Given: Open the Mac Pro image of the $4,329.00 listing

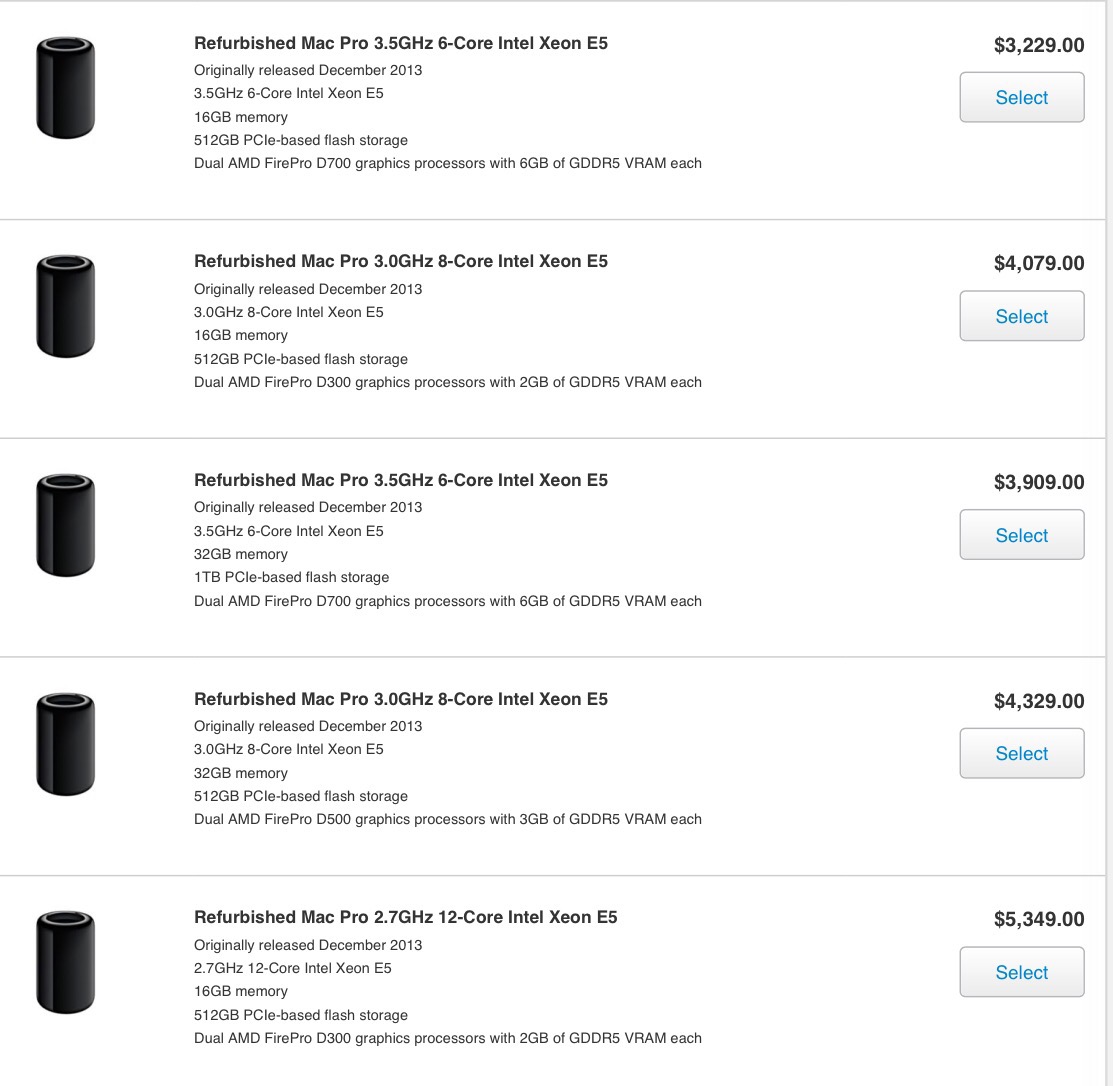Looking at the screenshot, I should (65, 744).
